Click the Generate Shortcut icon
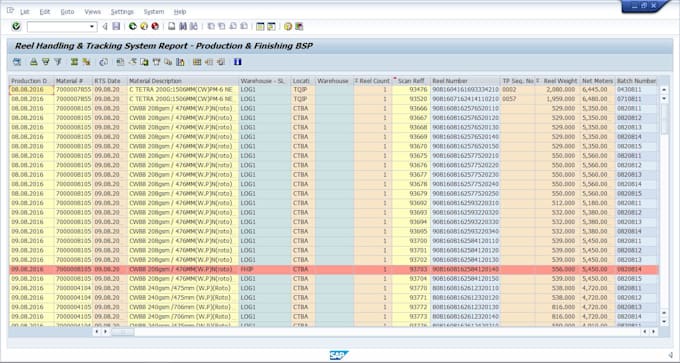The image size is (680, 363). [x=271, y=26]
